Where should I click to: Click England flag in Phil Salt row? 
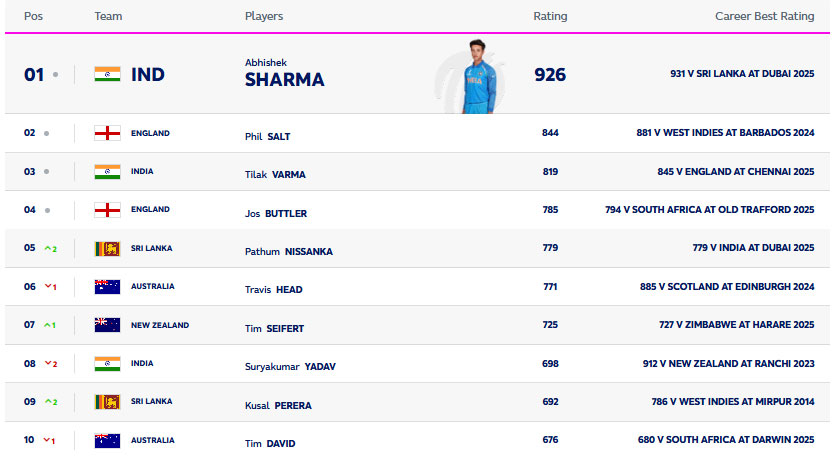[107, 133]
